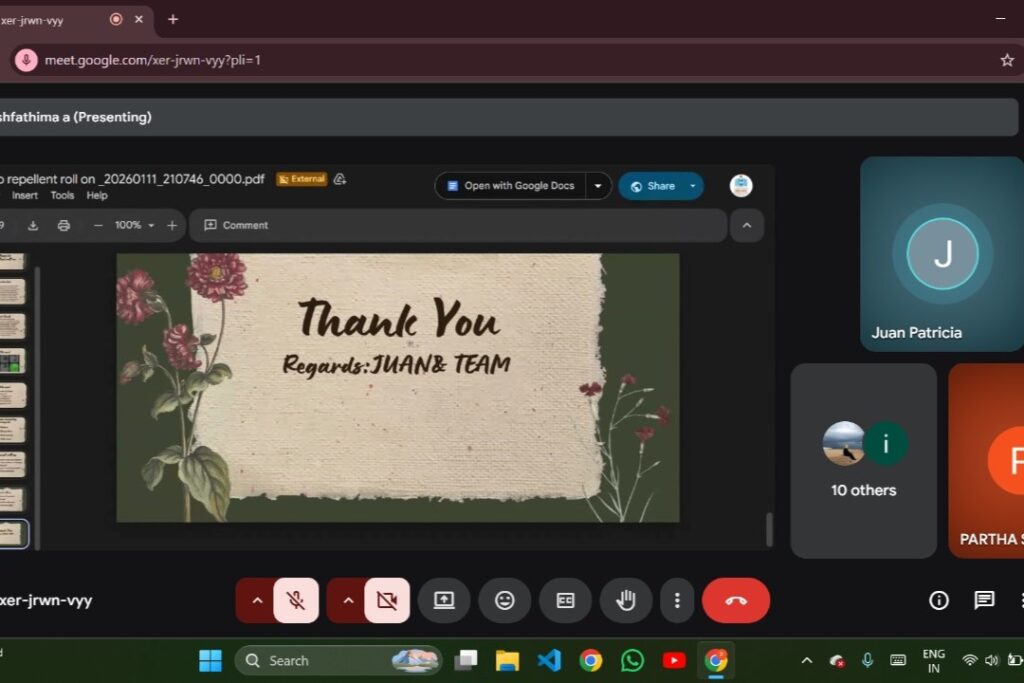The image size is (1024, 683).
Task: Turn on the camera in call controls
Action: 387,600
